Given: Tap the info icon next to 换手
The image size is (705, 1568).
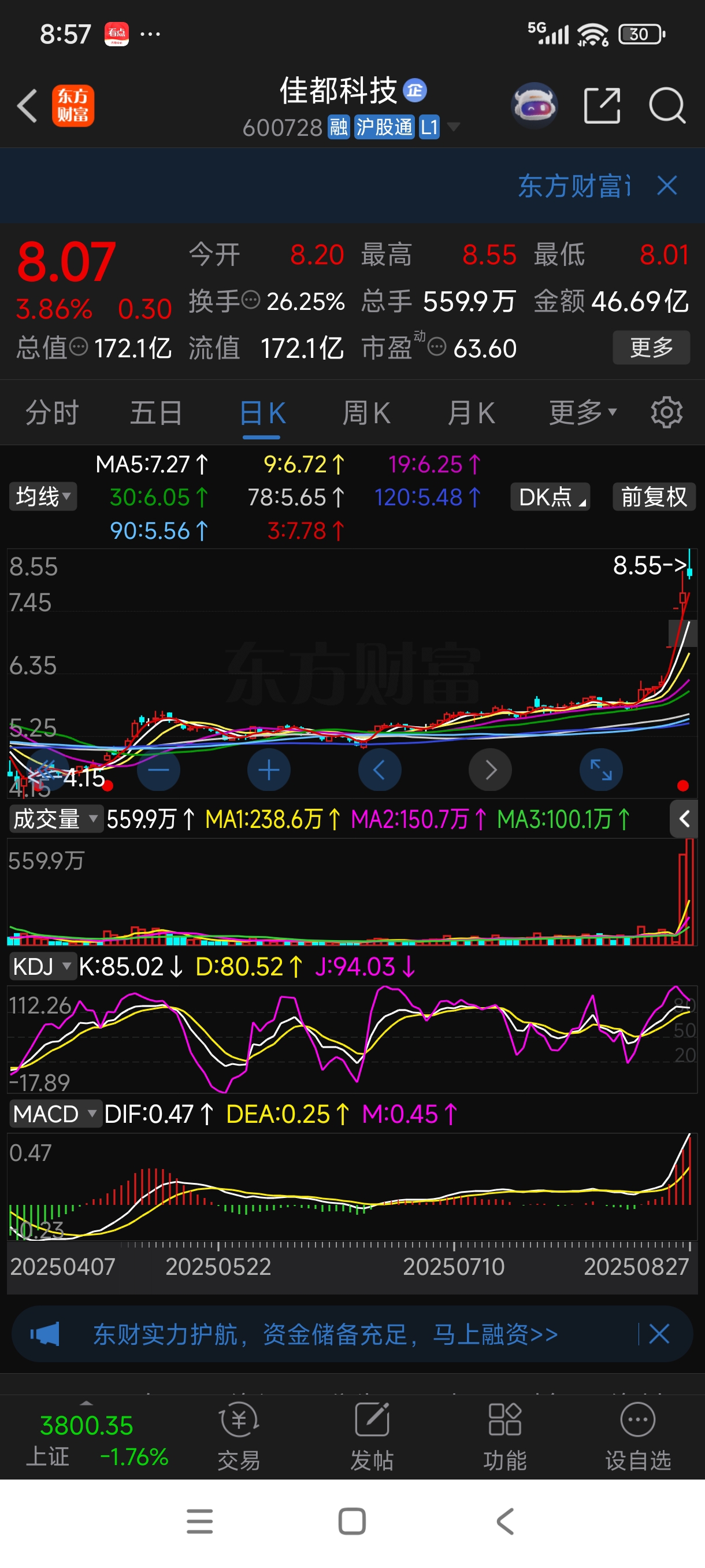Looking at the screenshot, I should 251,300.
